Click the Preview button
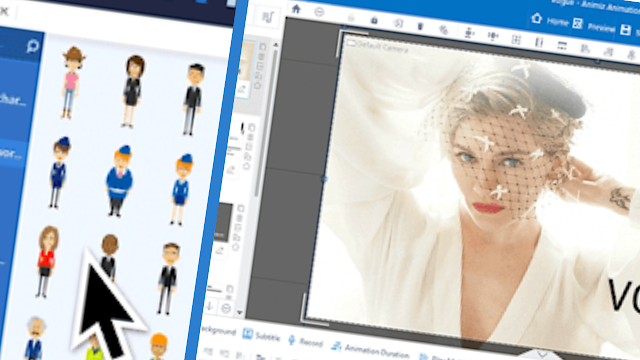Viewport: 640px width, 360px height. pos(594,25)
